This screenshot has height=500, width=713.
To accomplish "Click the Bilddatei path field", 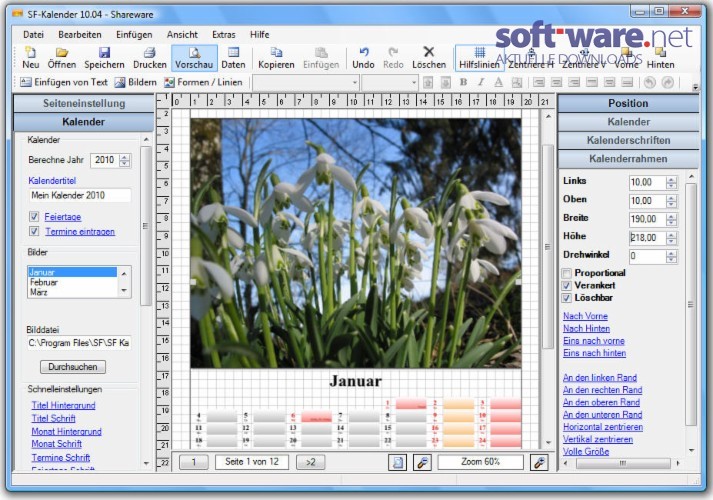I will pos(79,343).
